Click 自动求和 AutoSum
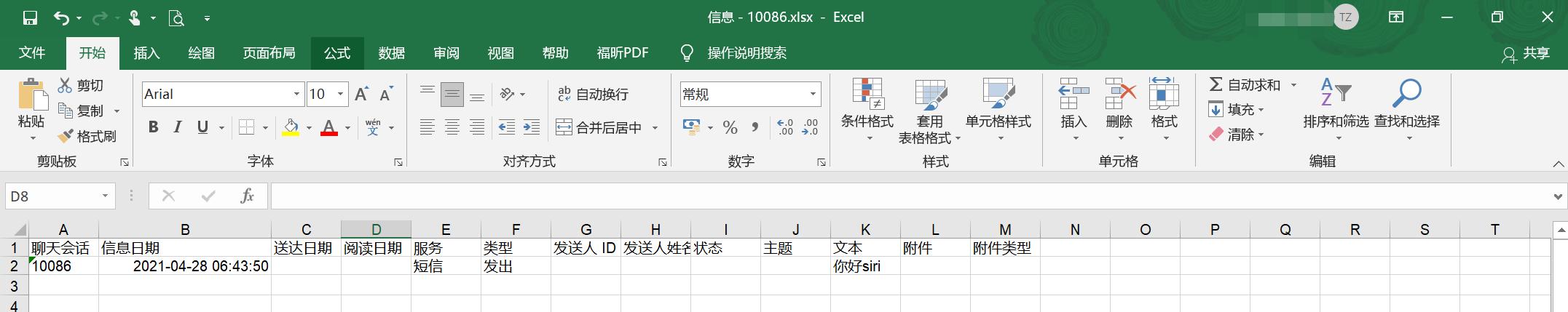This screenshot has height=312, width=1568. 1245,85
